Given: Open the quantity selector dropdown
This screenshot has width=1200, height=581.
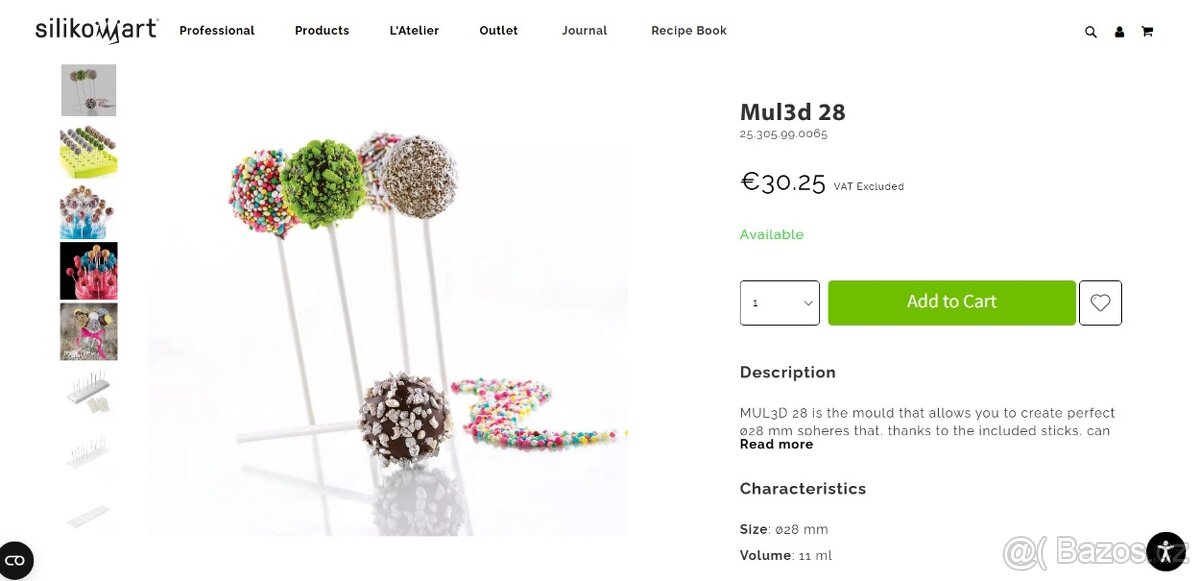Looking at the screenshot, I should (x=780, y=303).
